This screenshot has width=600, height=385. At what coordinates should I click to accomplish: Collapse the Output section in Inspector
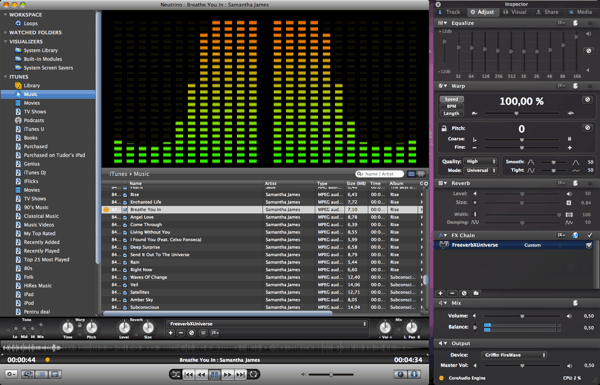[x=445, y=343]
